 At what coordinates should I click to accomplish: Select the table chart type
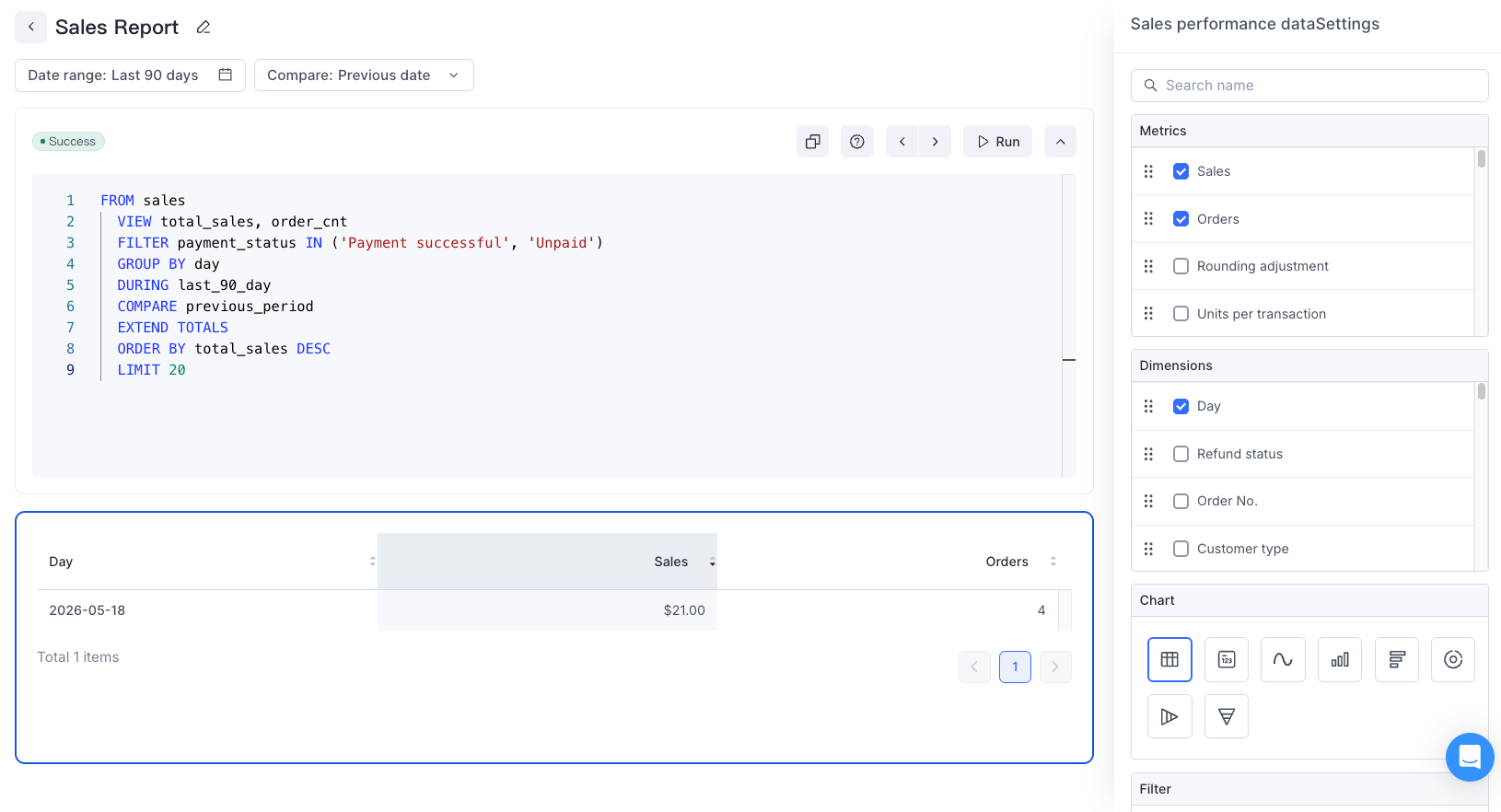tap(1169, 659)
